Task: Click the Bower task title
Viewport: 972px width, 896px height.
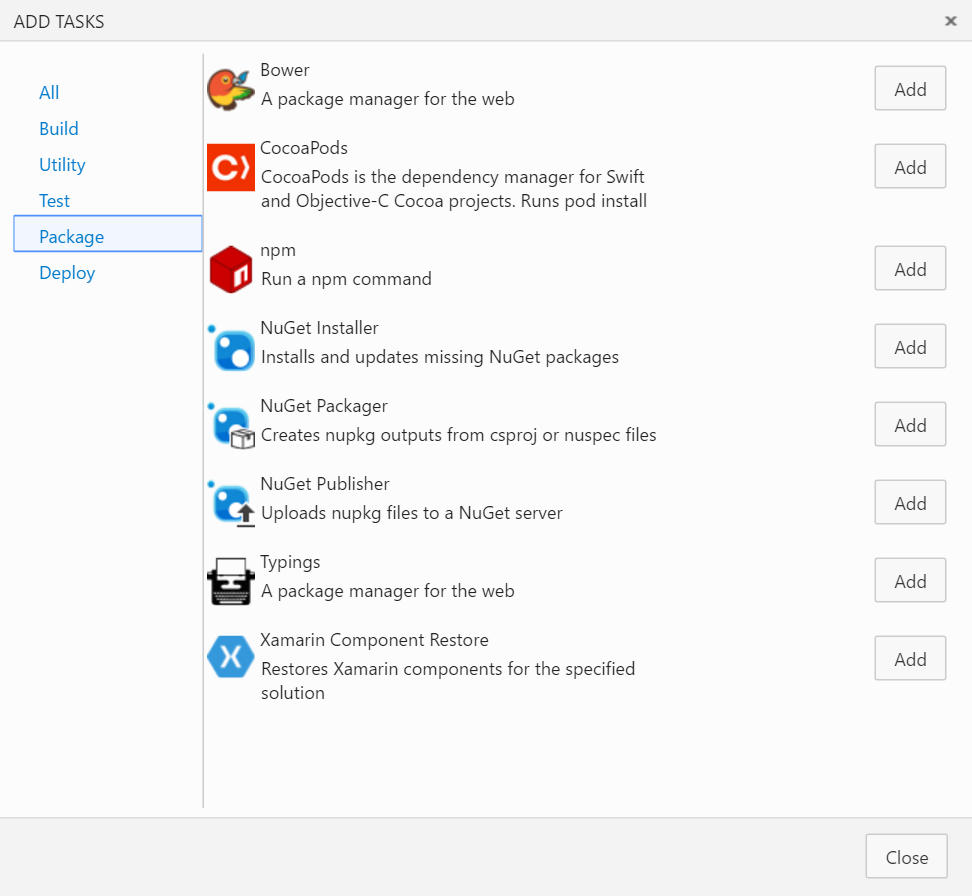Action: click(x=285, y=70)
